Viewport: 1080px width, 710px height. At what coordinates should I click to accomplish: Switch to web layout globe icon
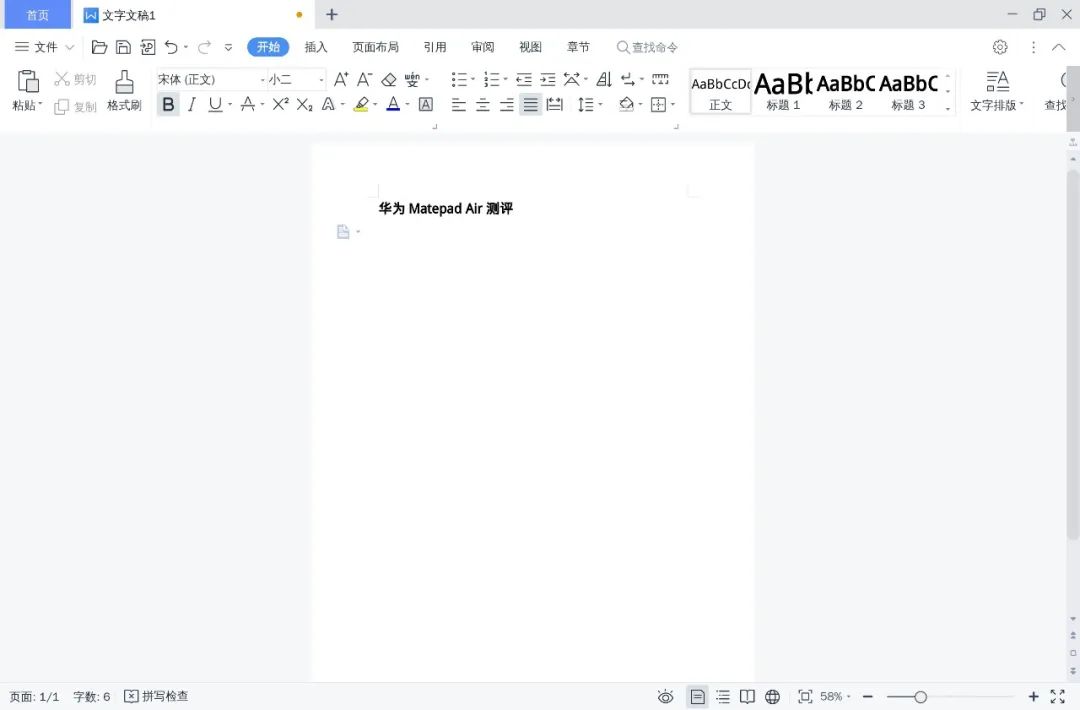773,697
